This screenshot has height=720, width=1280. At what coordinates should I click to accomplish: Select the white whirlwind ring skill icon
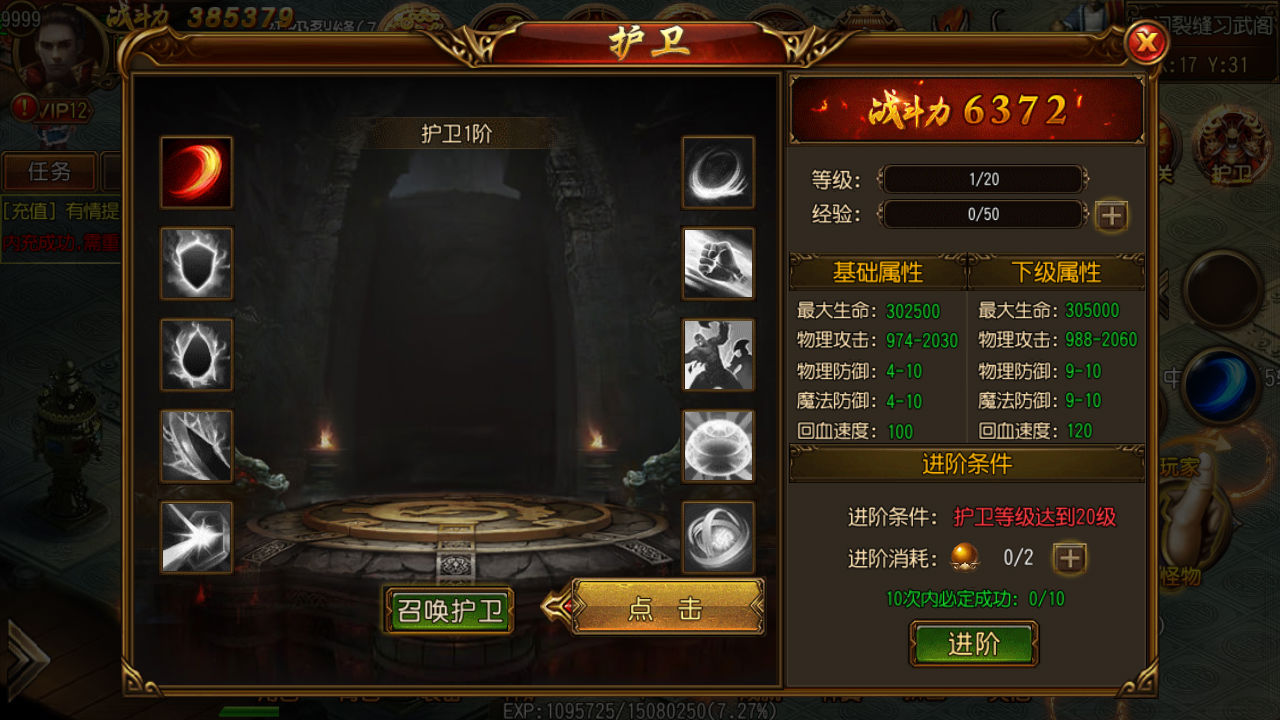tap(718, 172)
